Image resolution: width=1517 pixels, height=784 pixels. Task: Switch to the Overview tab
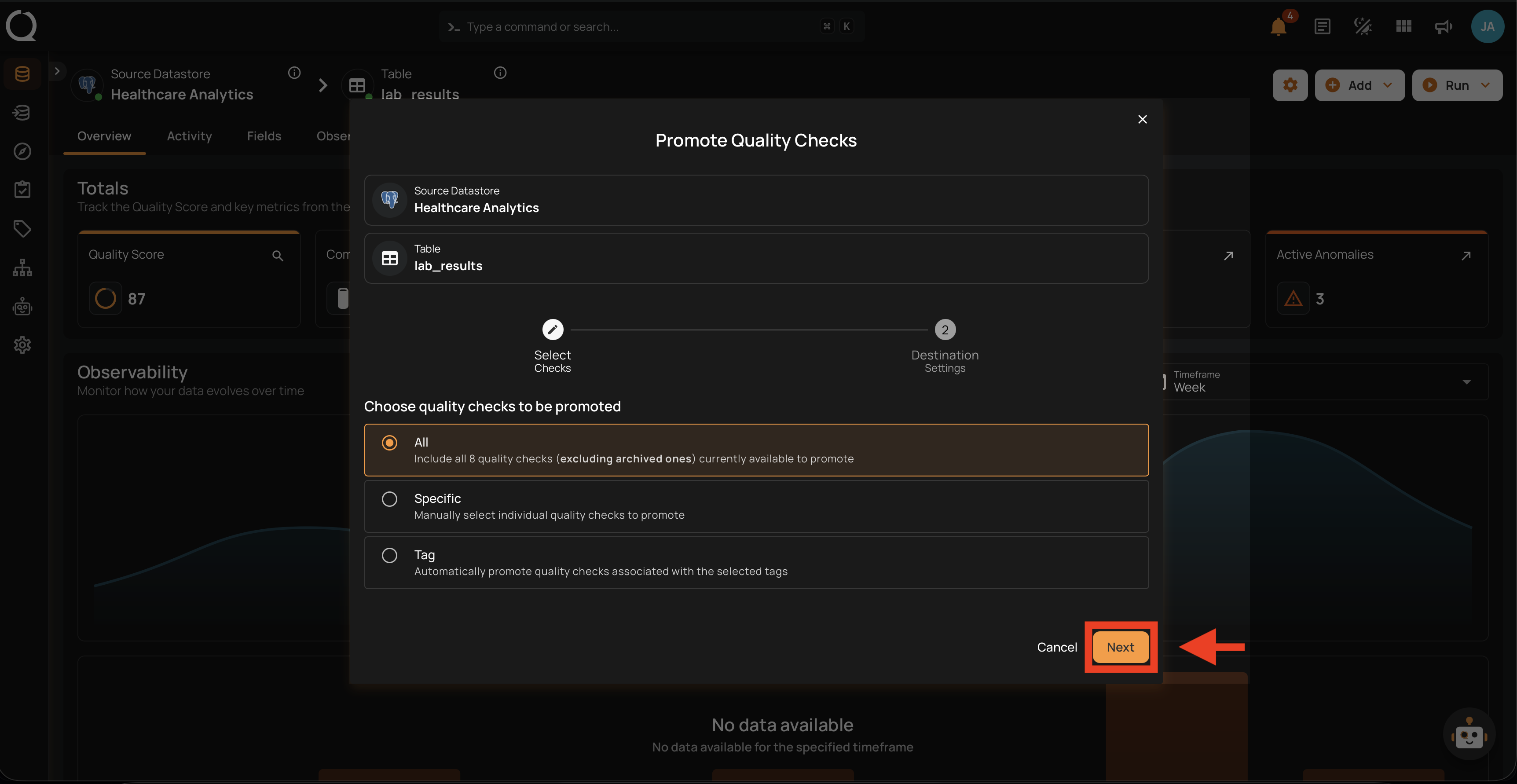[x=104, y=136]
